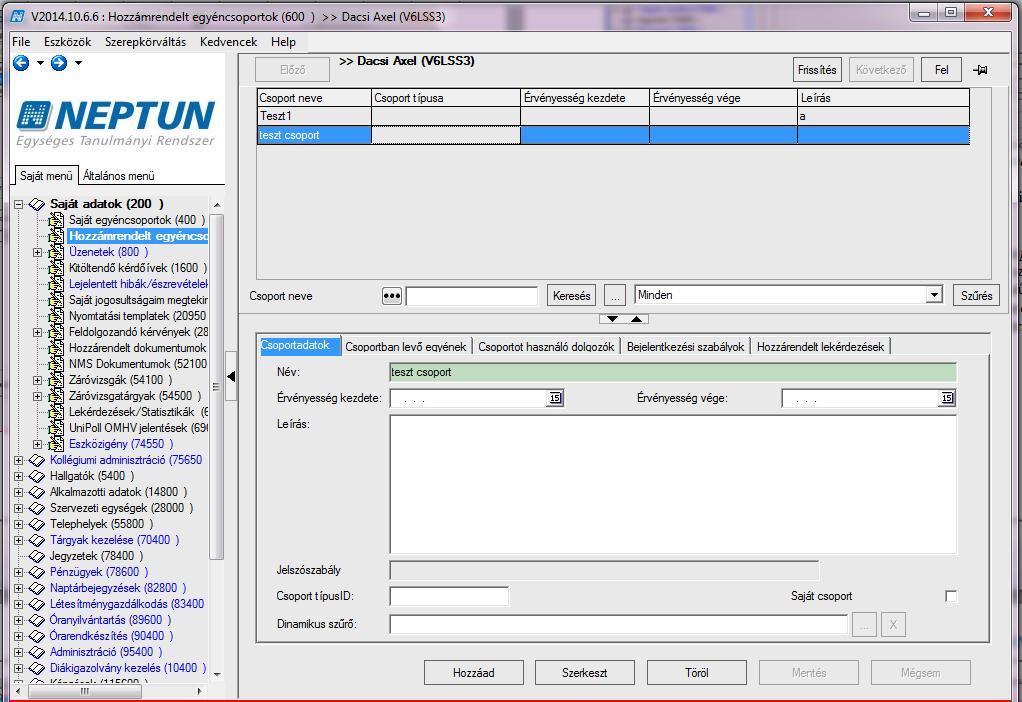Click the NEPTUN logo

[116, 124]
